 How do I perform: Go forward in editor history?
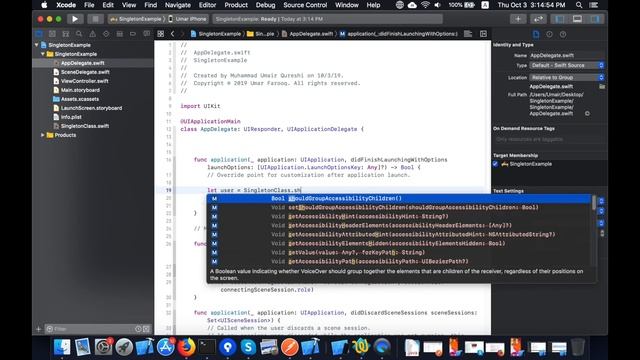pos(182,34)
